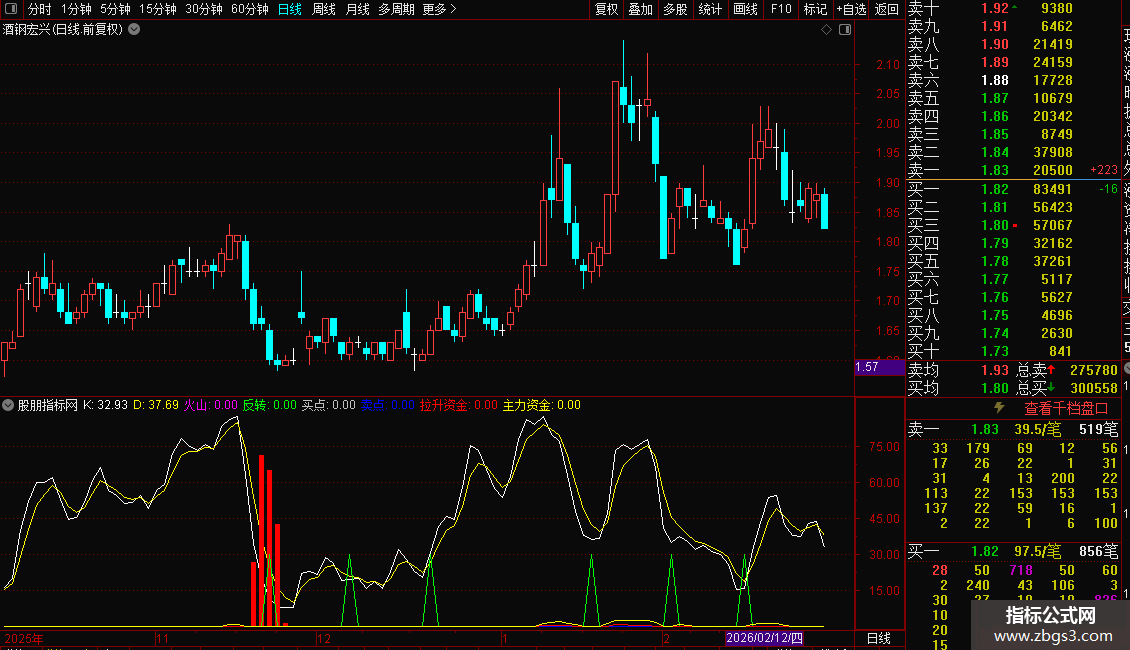Viewport: 1130px width, 650px height.
Task: Click the diamond marker icon in chart header
Action: click(827, 30)
